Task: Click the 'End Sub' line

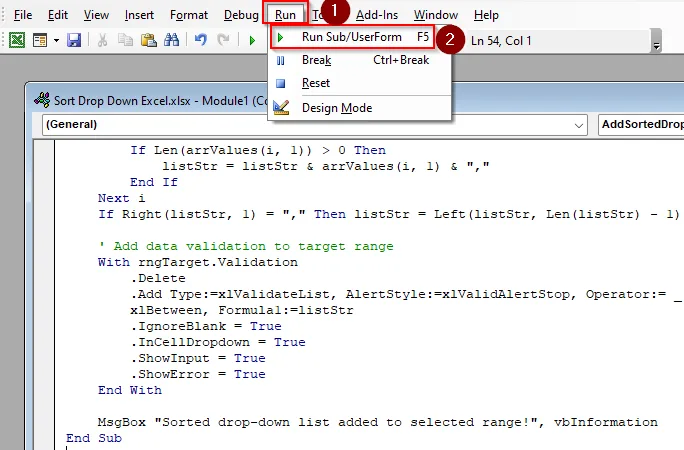Action: click(94, 438)
